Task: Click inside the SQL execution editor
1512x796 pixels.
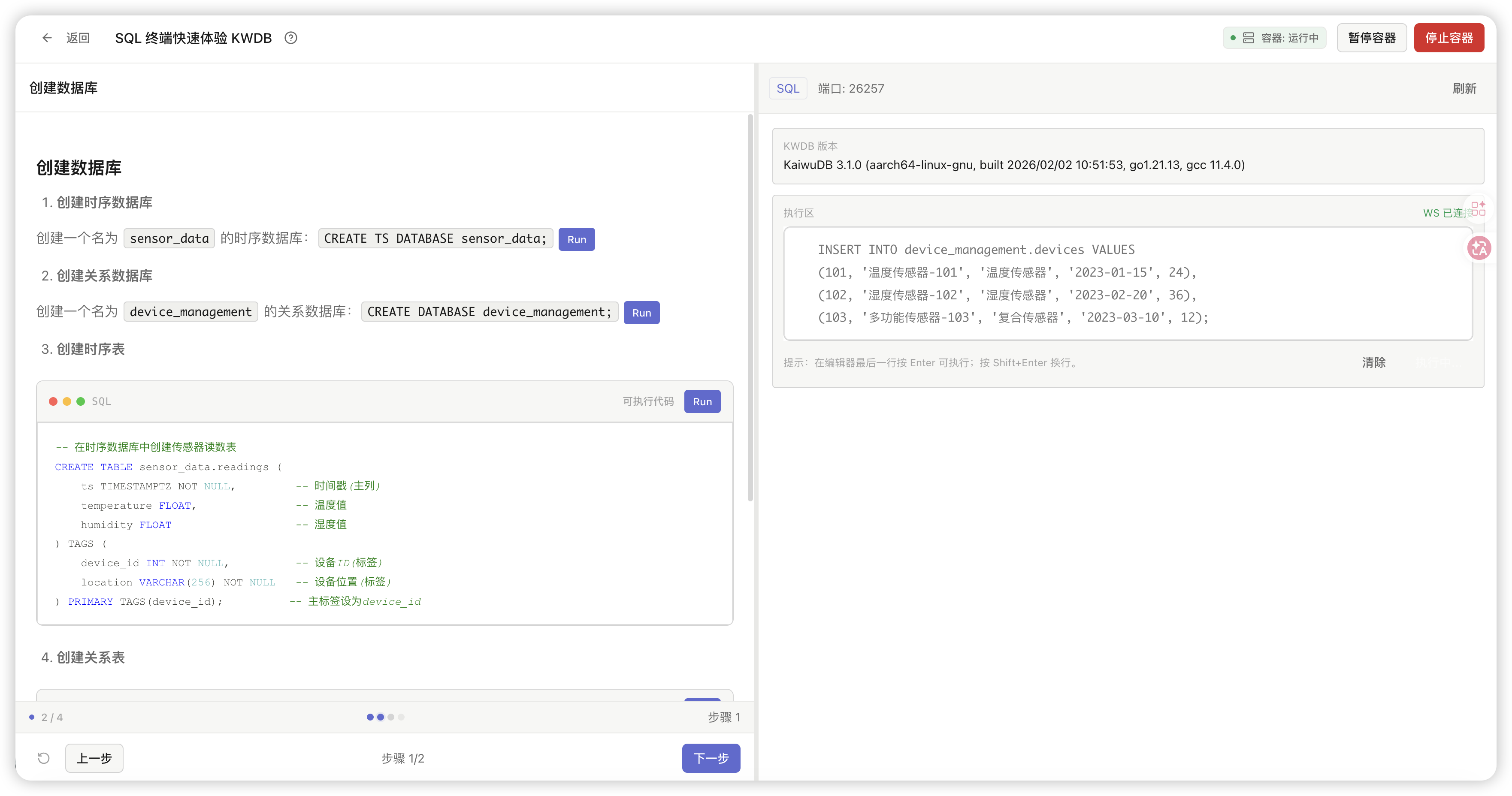Action: [x=1127, y=283]
